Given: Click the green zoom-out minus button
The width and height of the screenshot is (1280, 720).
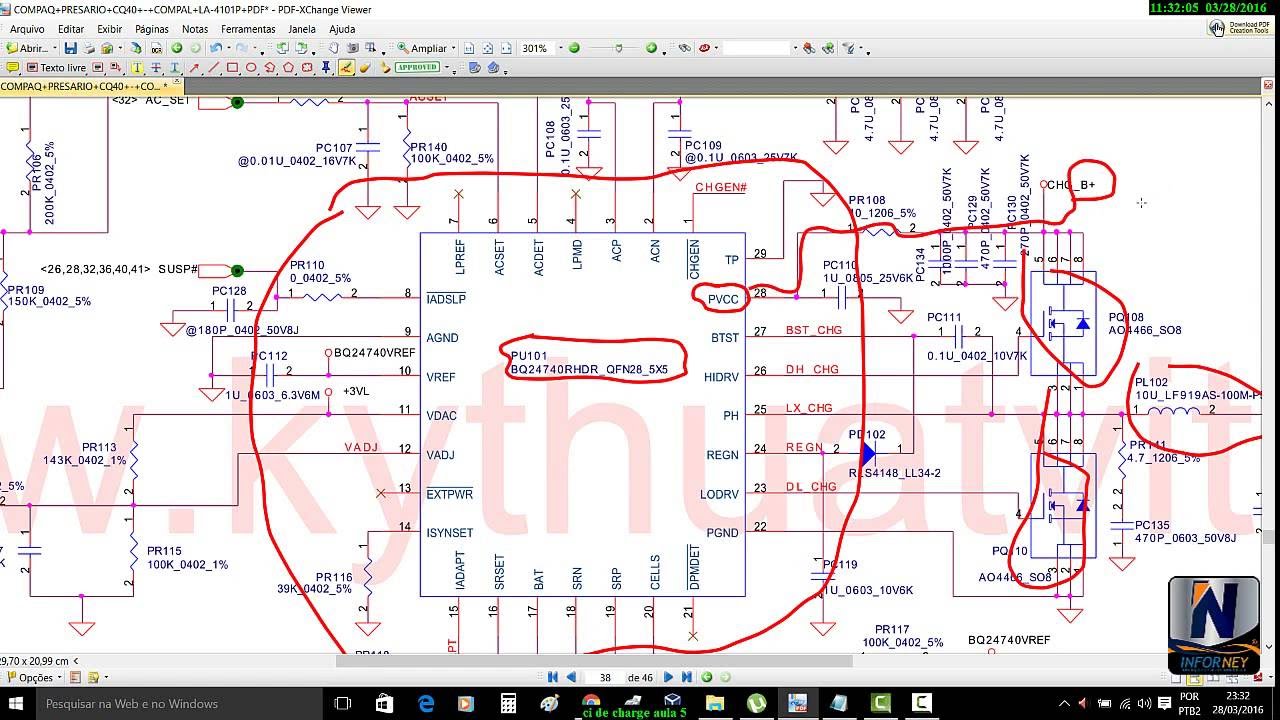Looking at the screenshot, I should click(574, 48).
